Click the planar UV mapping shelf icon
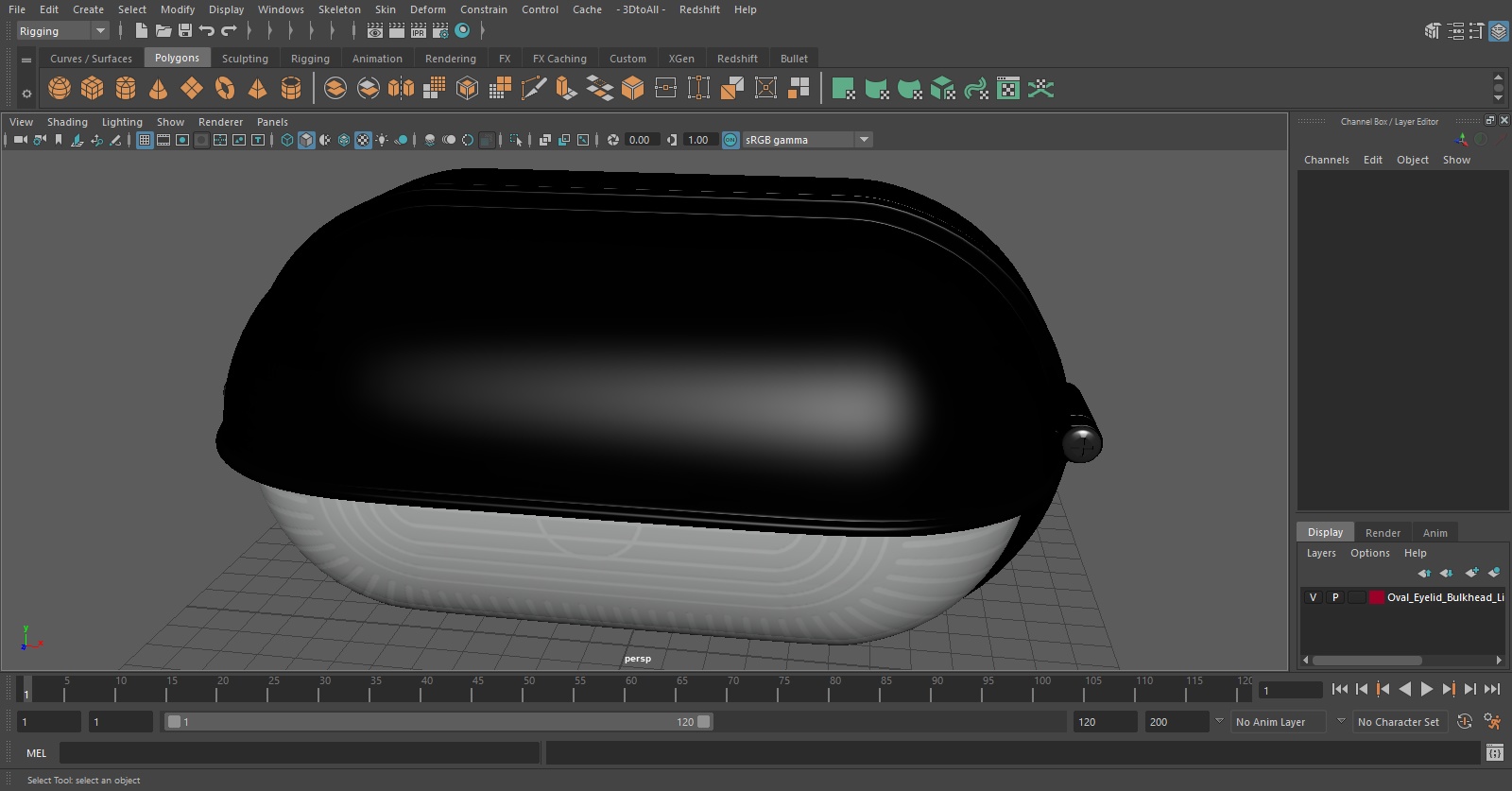Image resolution: width=1512 pixels, height=791 pixels. (843, 89)
